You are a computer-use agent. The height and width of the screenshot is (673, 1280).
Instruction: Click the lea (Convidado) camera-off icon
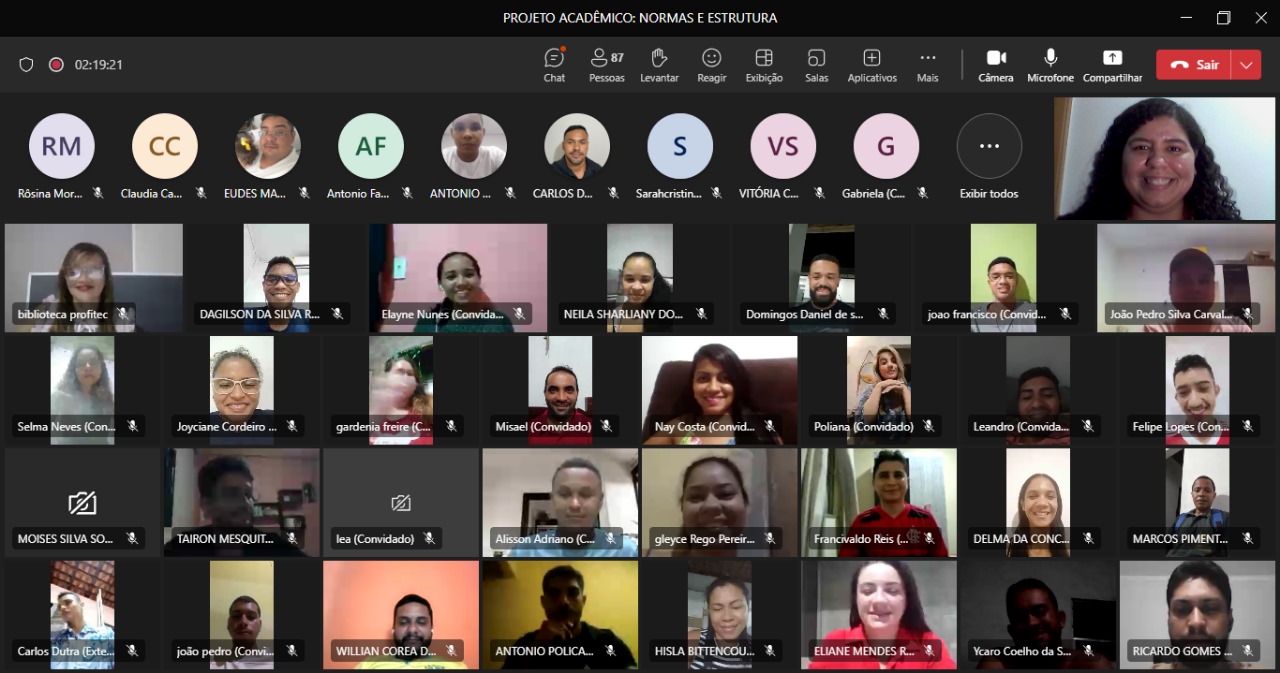click(x=401, y=503)
